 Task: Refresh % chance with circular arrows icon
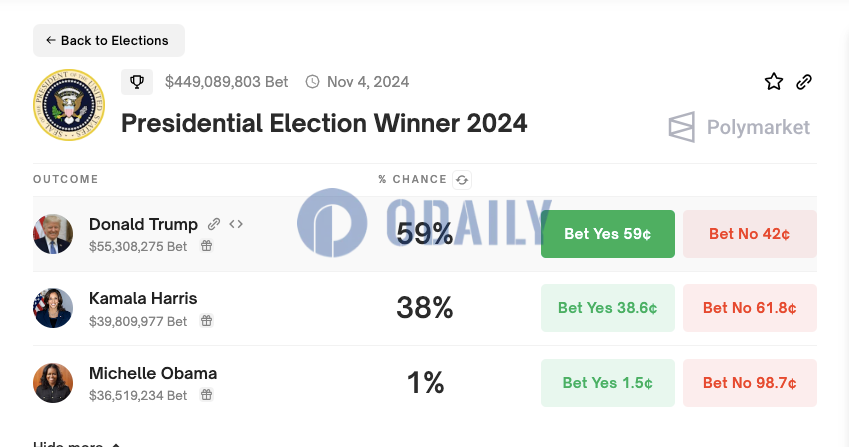point(462,180)
